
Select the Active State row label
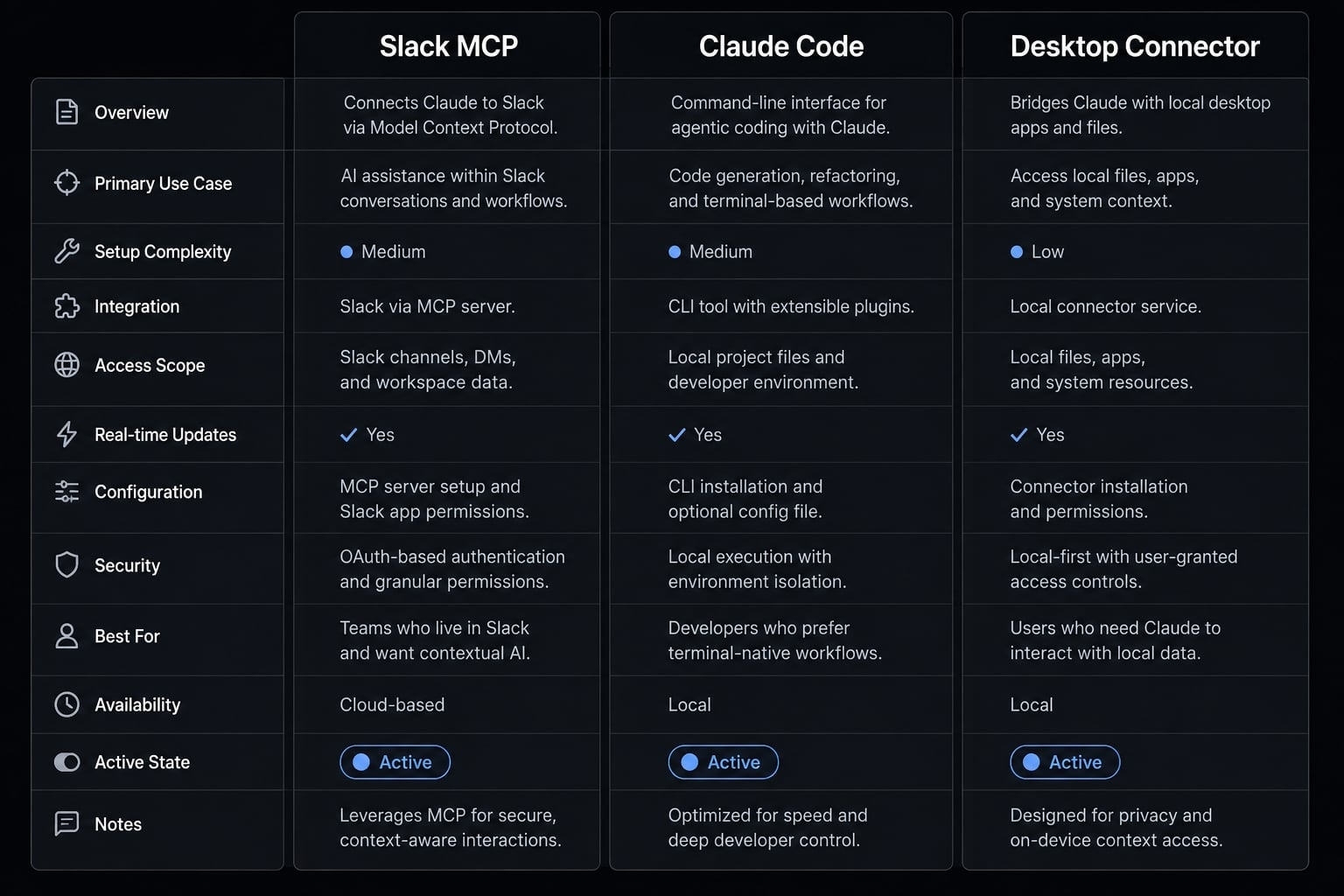[142, 762]
